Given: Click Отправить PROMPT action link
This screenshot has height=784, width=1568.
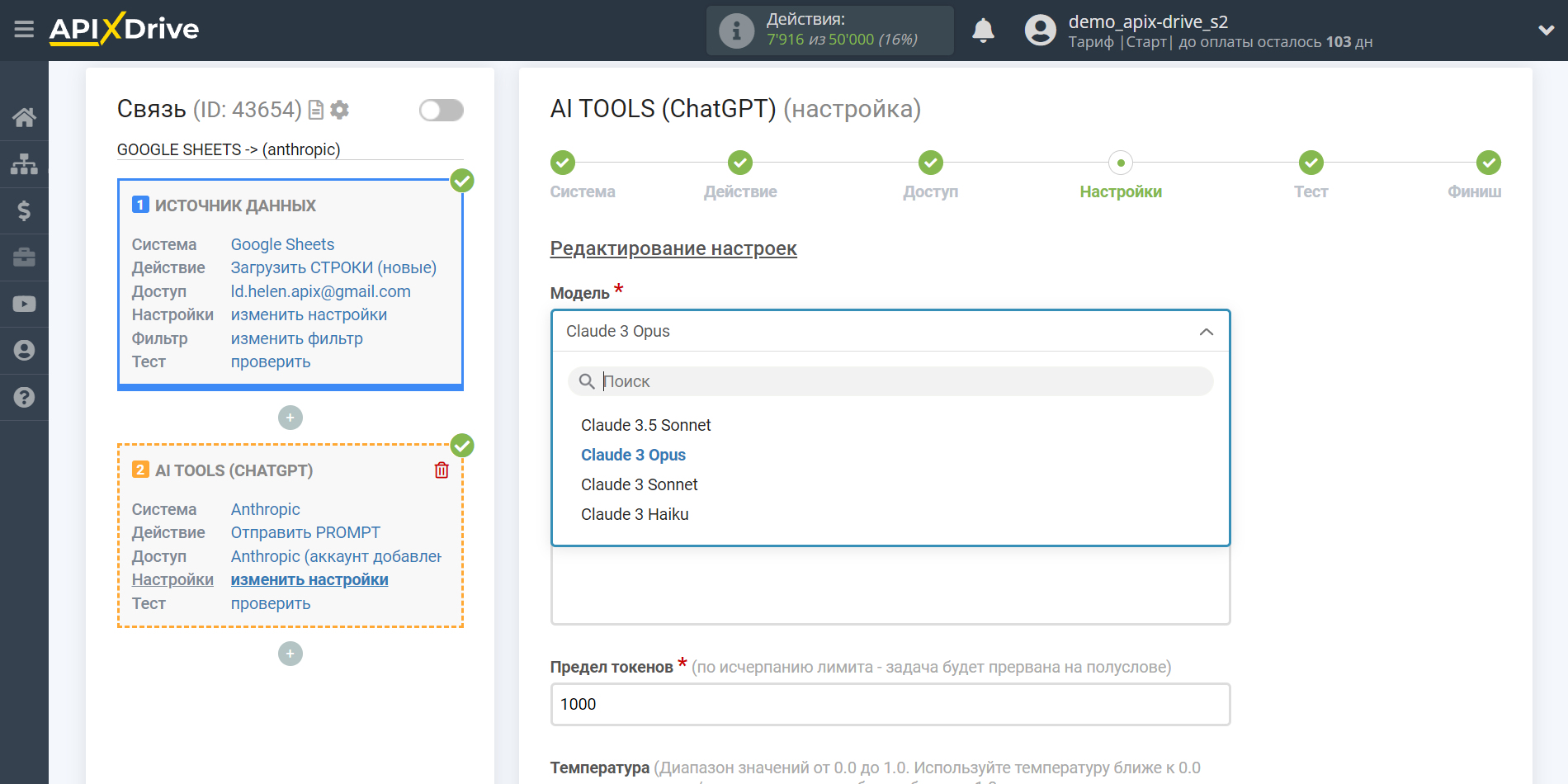Looking at the screenshot, I should click(x=305, y=532).
